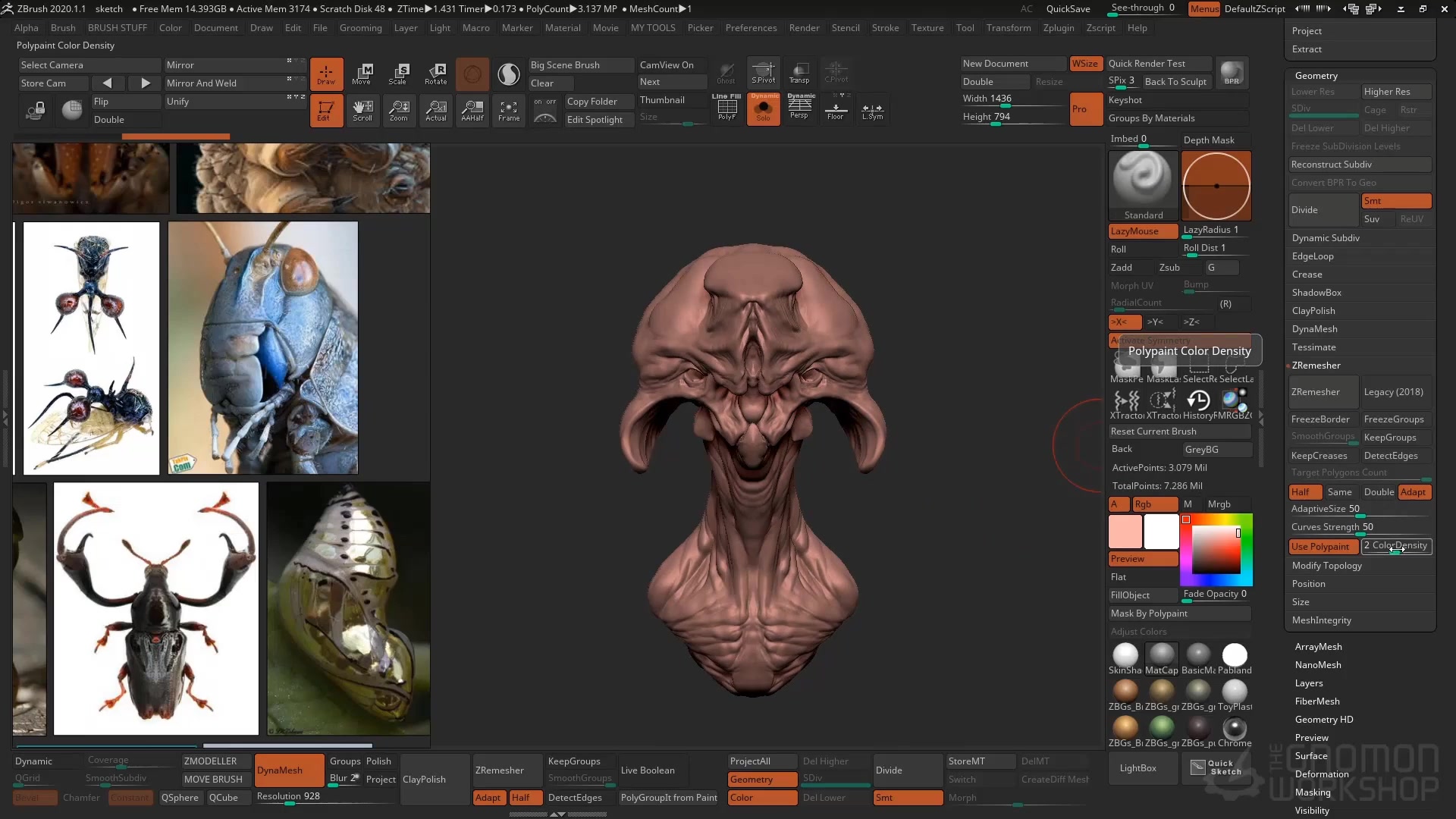1456x819 pixels.
Task: Click the main color swatch
Action: (x=1125, y=532)
